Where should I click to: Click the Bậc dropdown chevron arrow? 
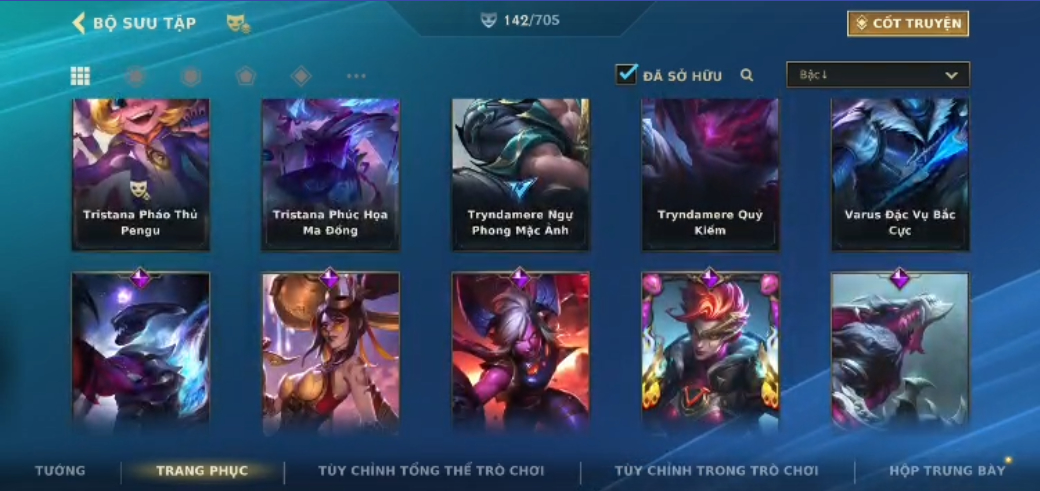pos(951,76)
